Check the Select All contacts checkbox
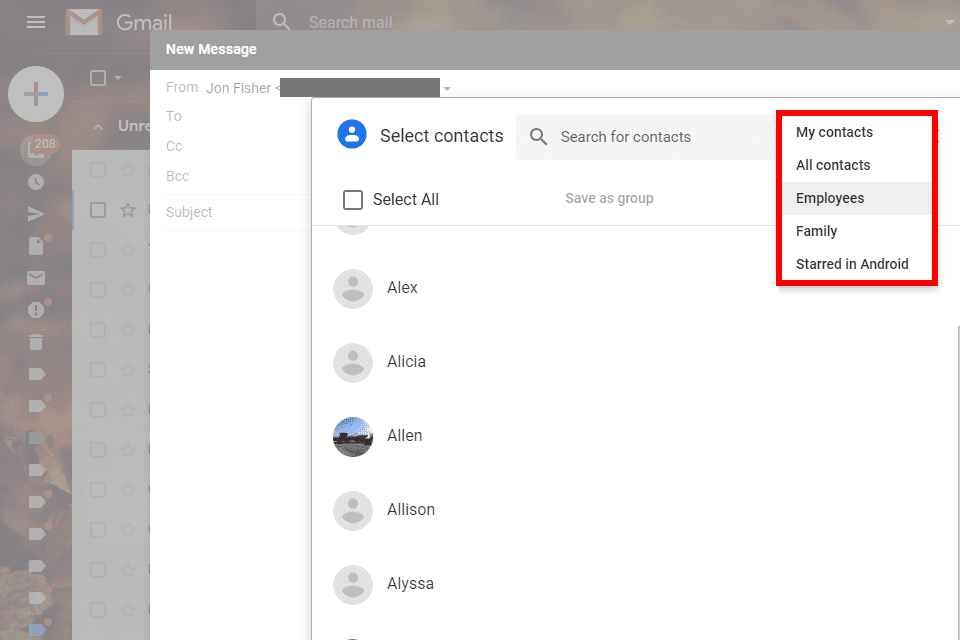The image size is (960, 640). [352, 199]
